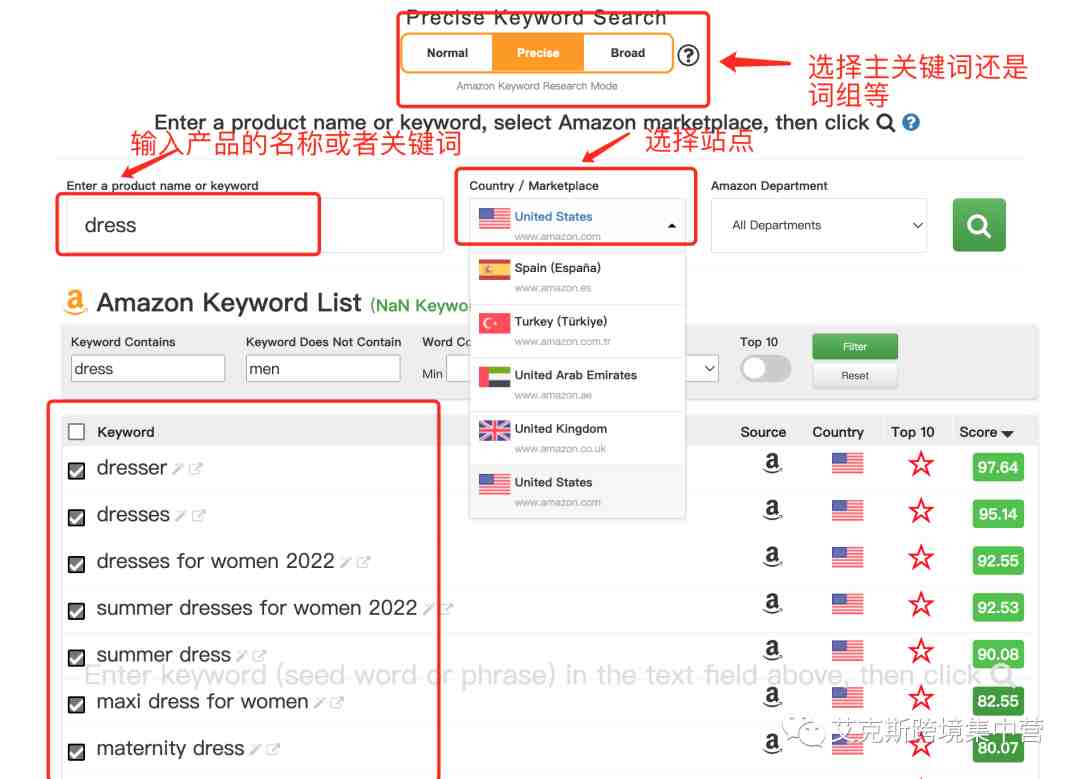Uncheck the maternity dress checkbox
This screenshot has width=1080, height=779.
76,751
